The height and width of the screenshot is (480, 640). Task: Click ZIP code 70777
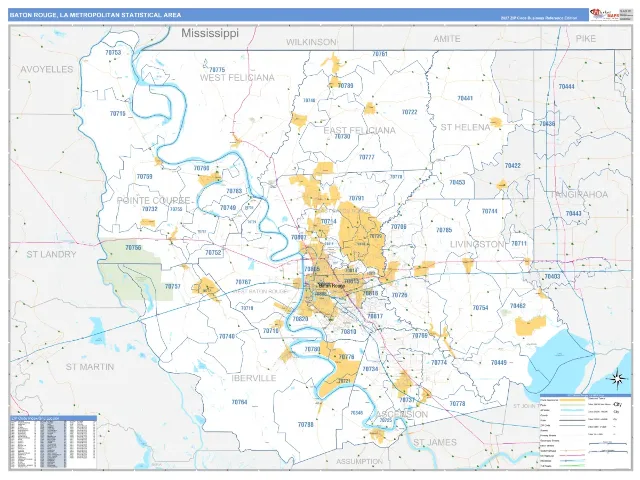pos(367,157)
